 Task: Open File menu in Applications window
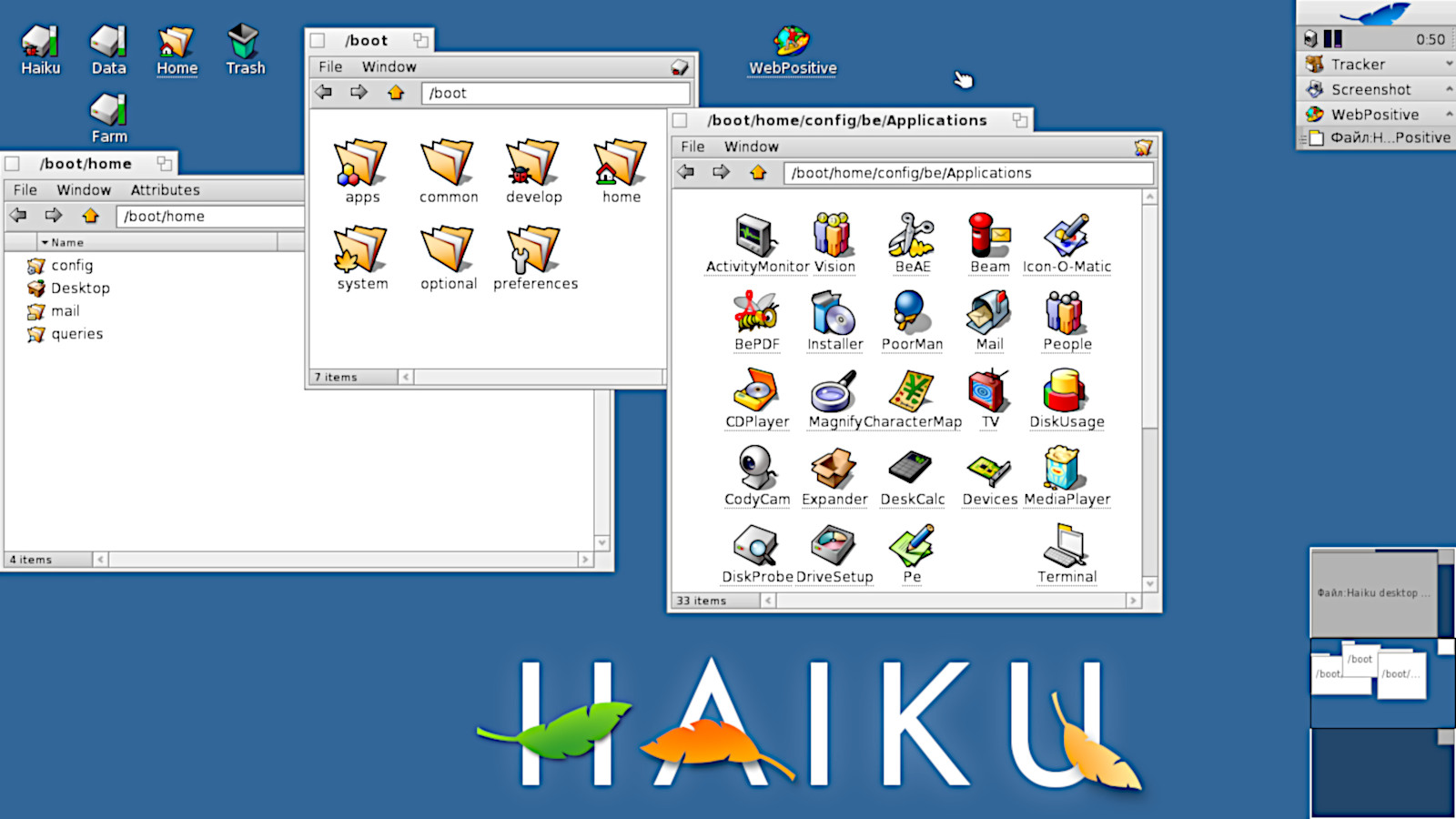[693, 147]
